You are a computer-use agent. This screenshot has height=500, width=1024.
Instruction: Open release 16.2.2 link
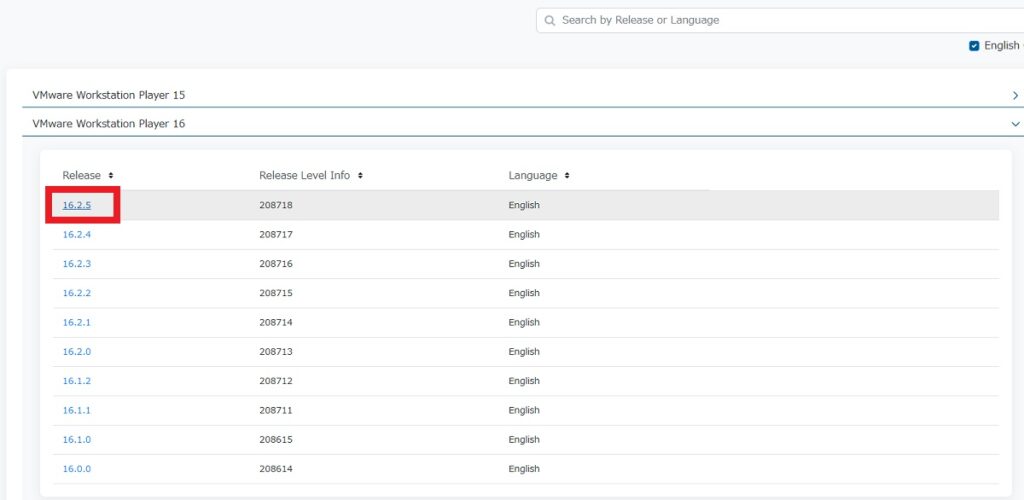pos(76,293)
